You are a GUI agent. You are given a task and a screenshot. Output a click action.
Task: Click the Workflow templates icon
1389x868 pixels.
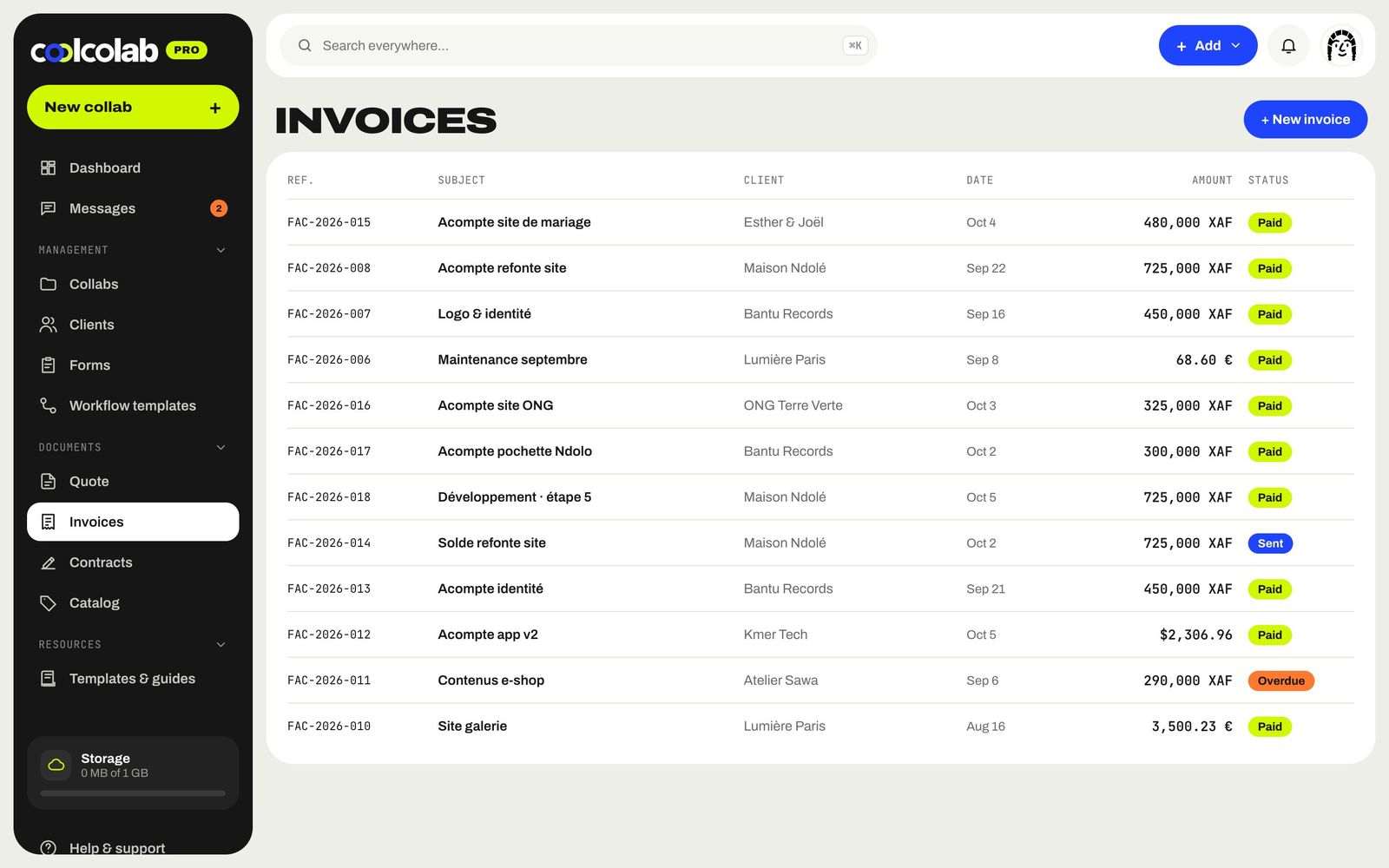[49, 405]
